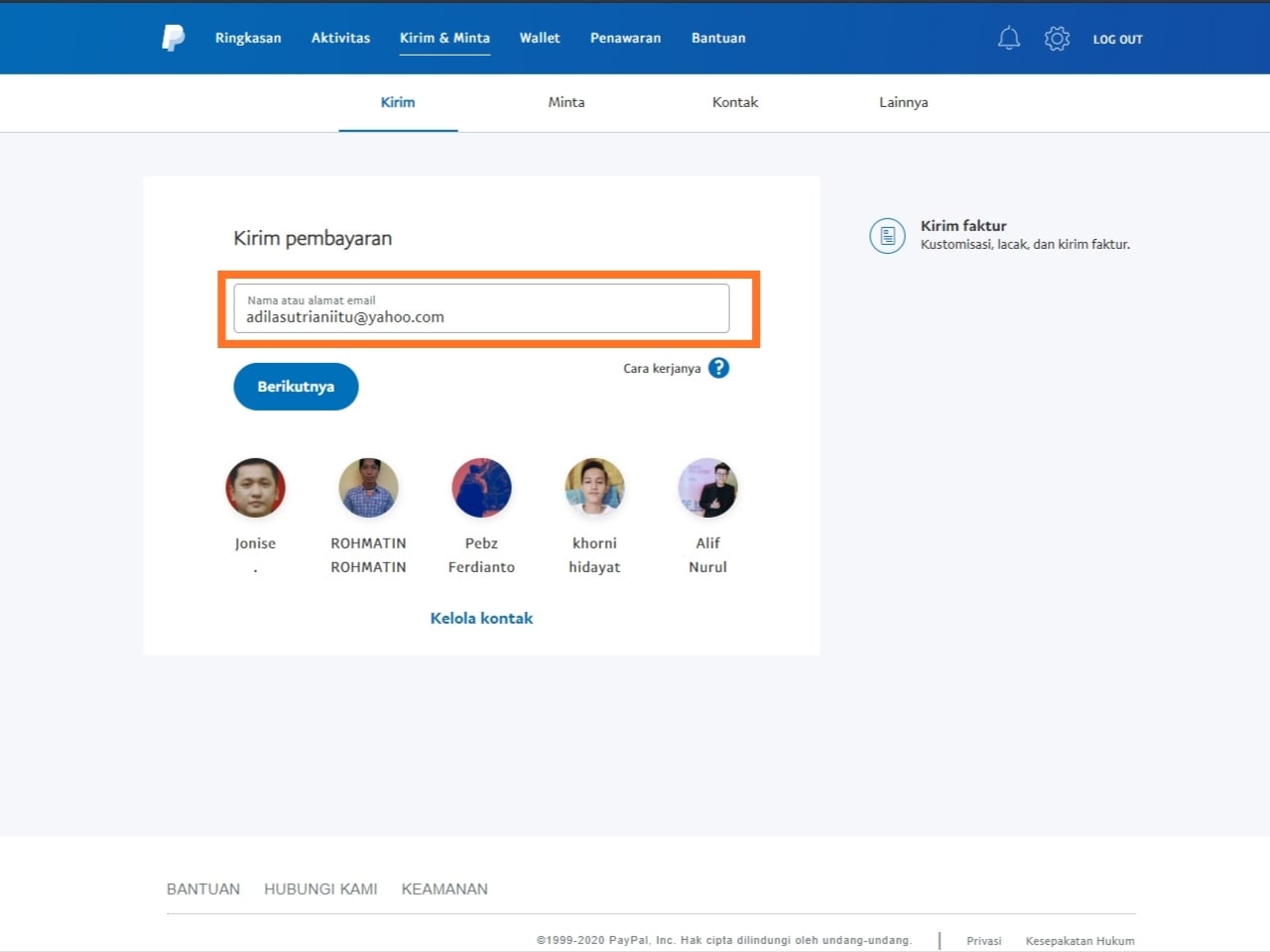Viewport: 1270px width, 952px height.
Task: Open the settings gear
Action: point(1056,38)
